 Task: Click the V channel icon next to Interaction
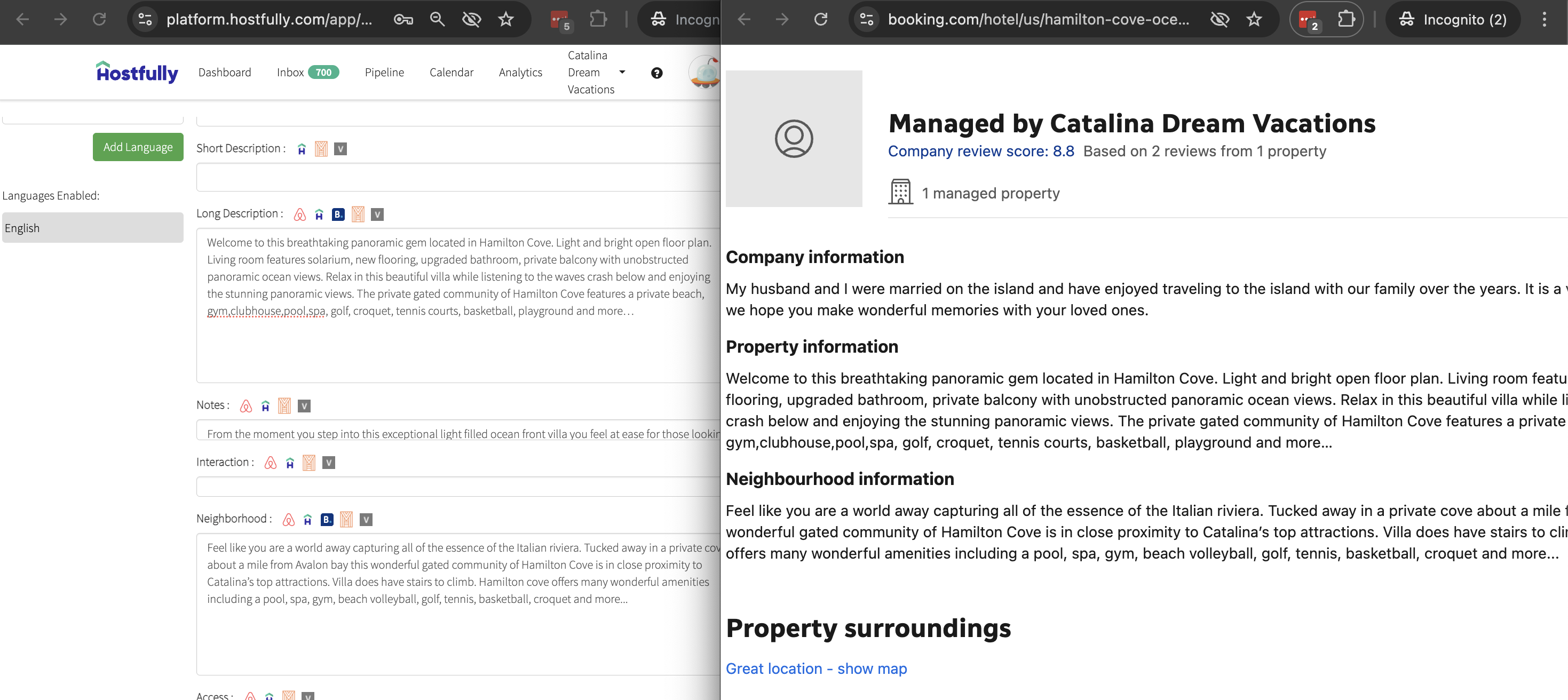pyautogui.click(x=329, y=463)
